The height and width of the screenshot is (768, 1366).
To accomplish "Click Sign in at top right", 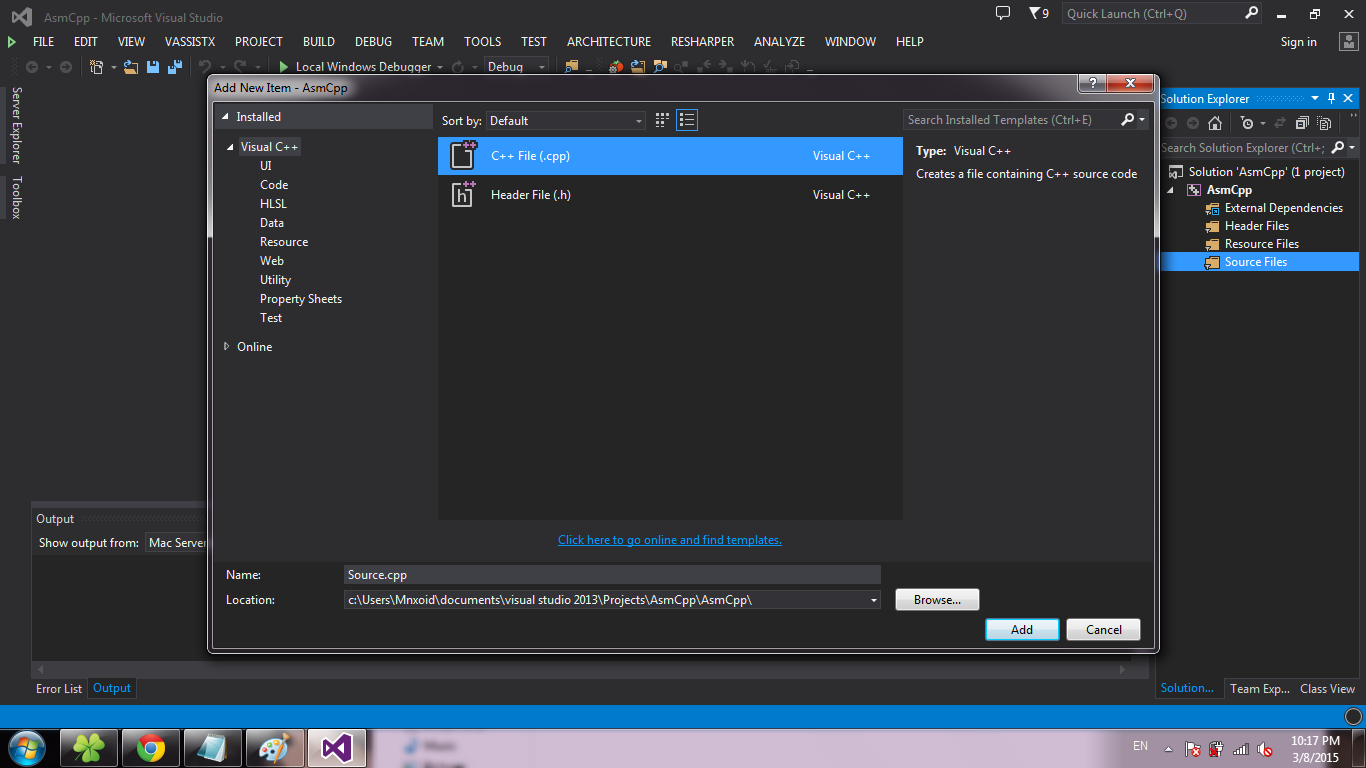I will [x=1299, y=42].
